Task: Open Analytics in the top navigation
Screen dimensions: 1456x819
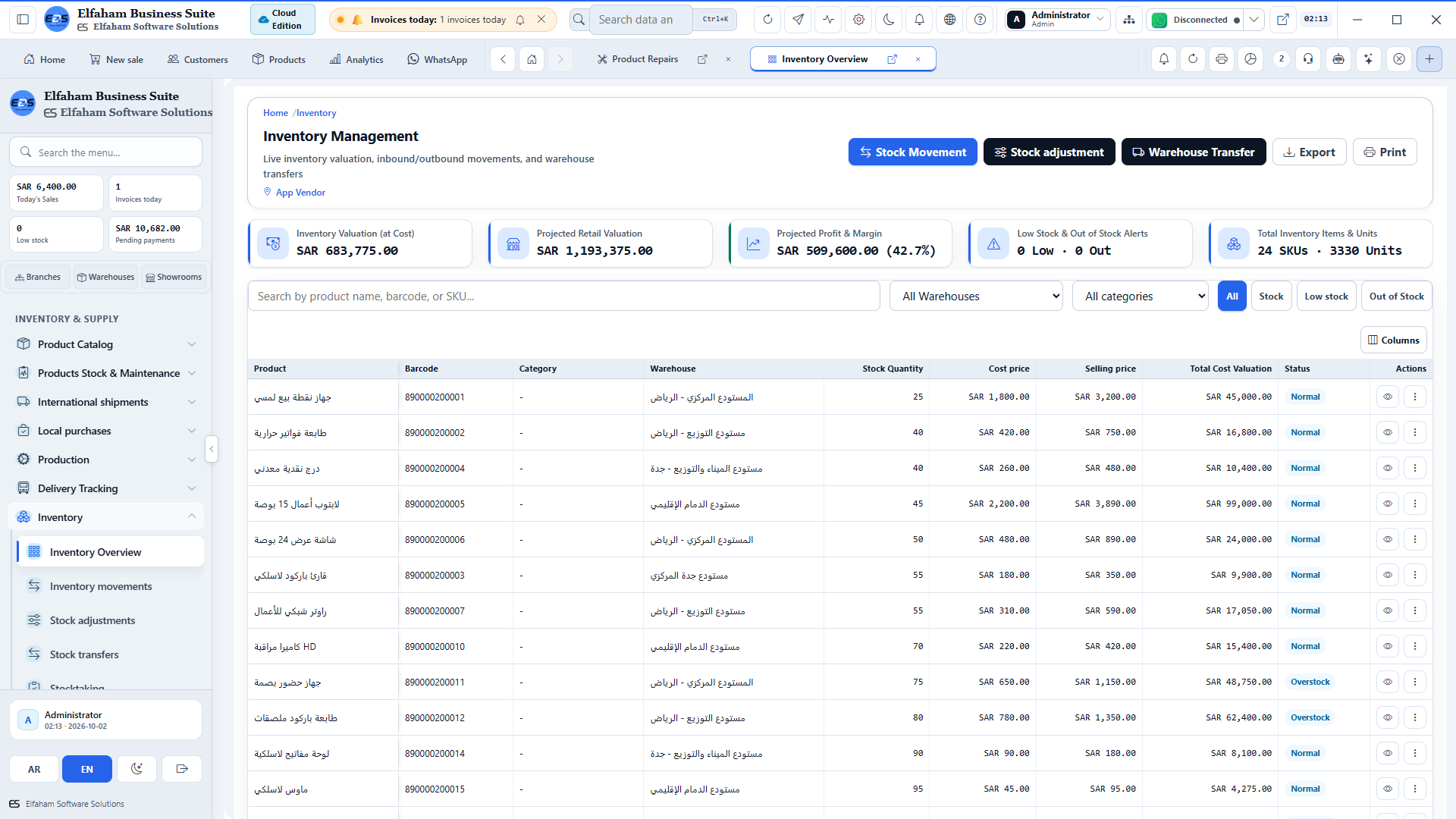Action: 356,59
